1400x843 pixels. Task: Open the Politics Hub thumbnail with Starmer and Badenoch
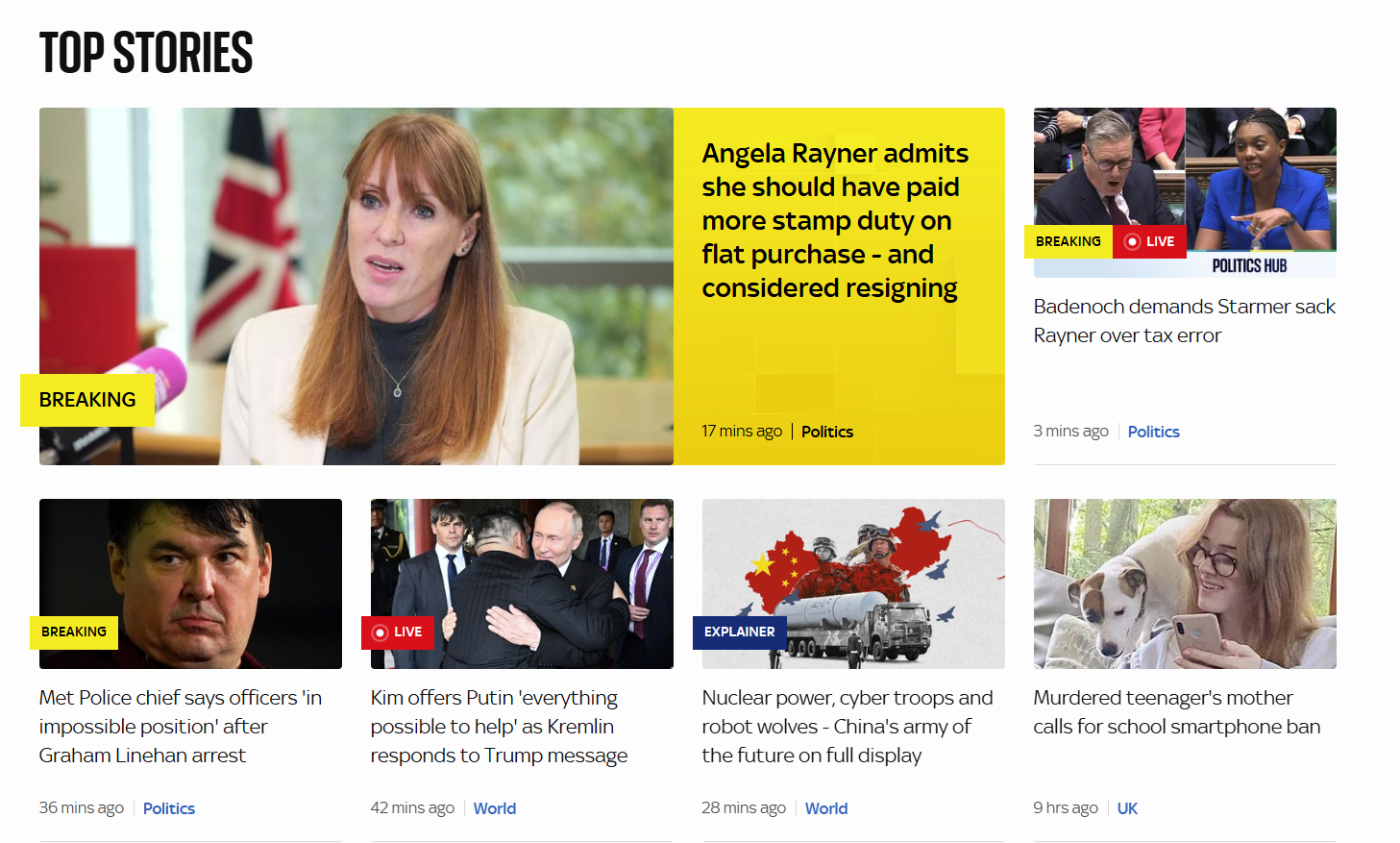click(1185, 192)
